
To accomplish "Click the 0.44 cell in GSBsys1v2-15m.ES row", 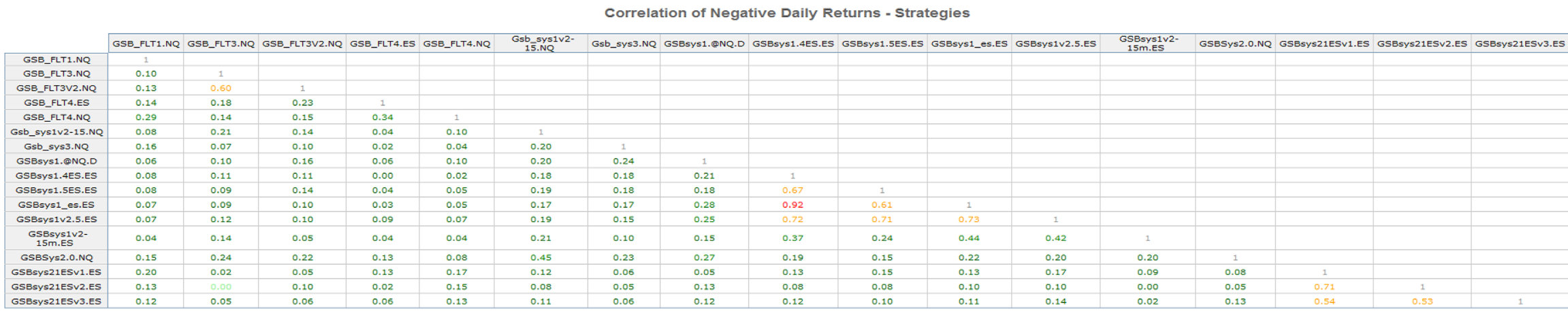I will [x=969, y=238].
